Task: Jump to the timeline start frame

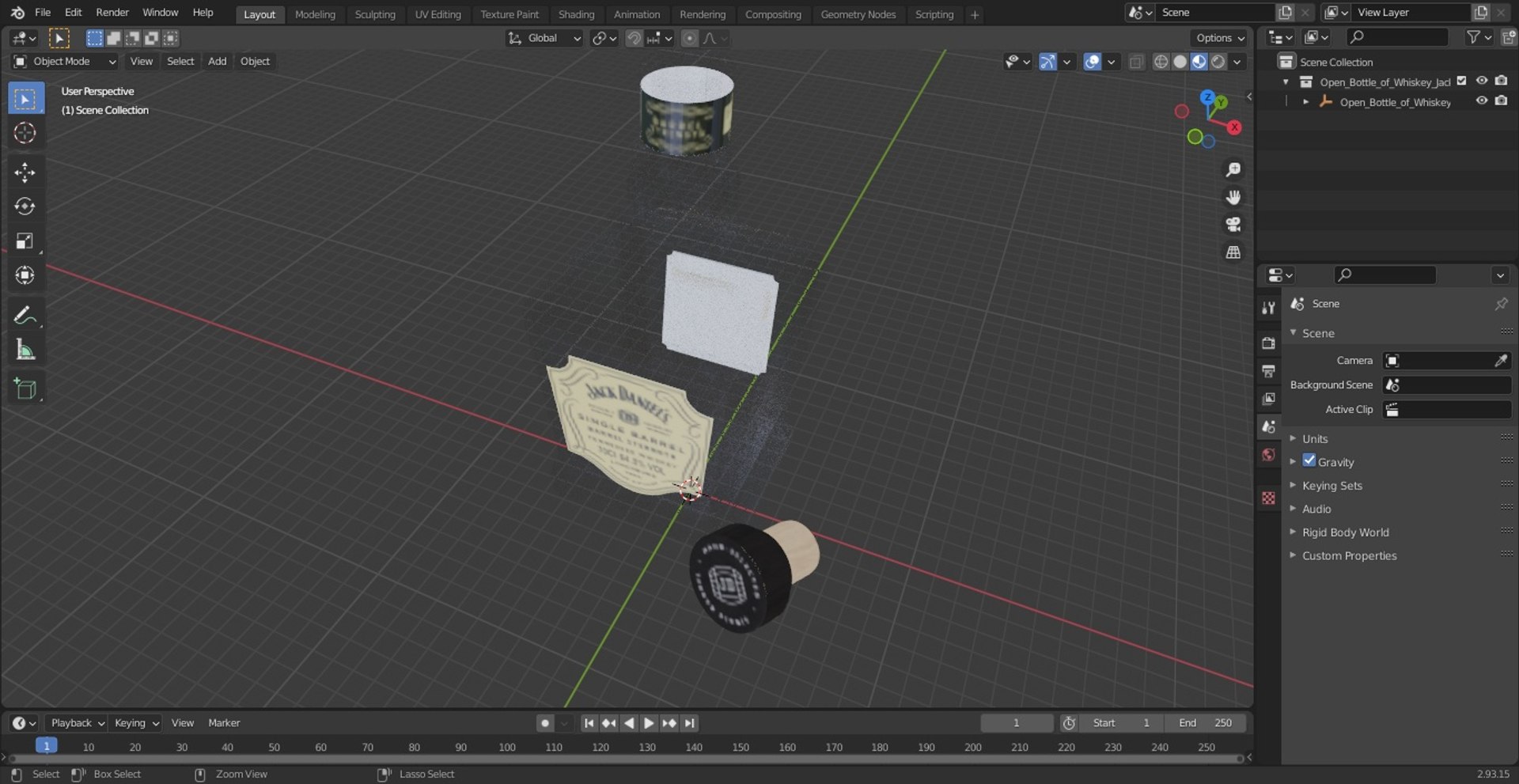Action: pos(589,723)
